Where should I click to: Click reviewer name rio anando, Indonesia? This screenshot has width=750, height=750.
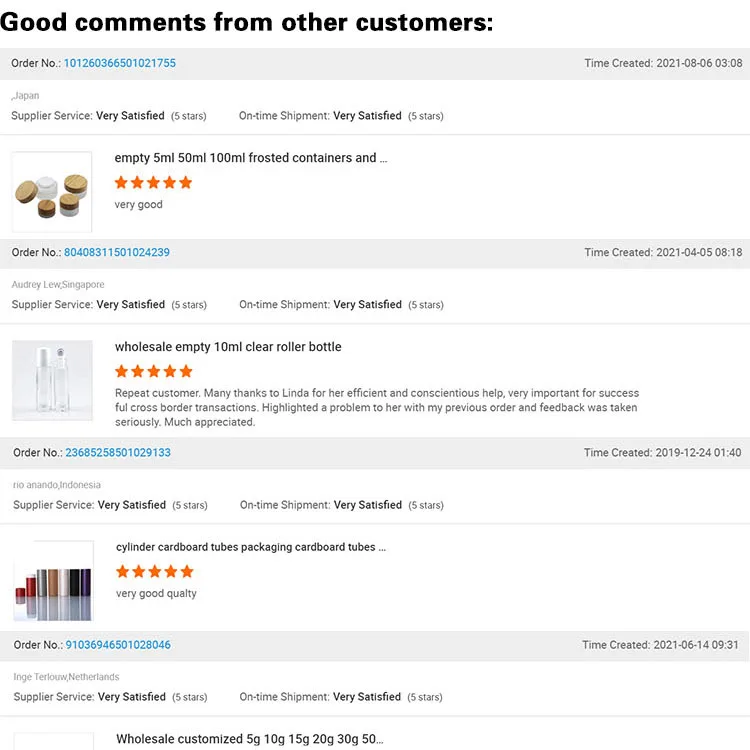(57, 485)
